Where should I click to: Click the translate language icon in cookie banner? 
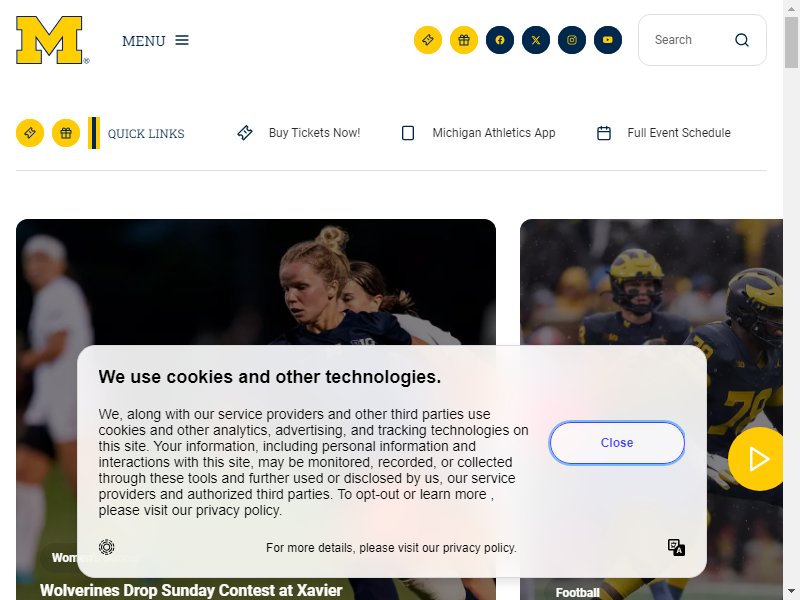pyautogui.click(x=676, y=547)
